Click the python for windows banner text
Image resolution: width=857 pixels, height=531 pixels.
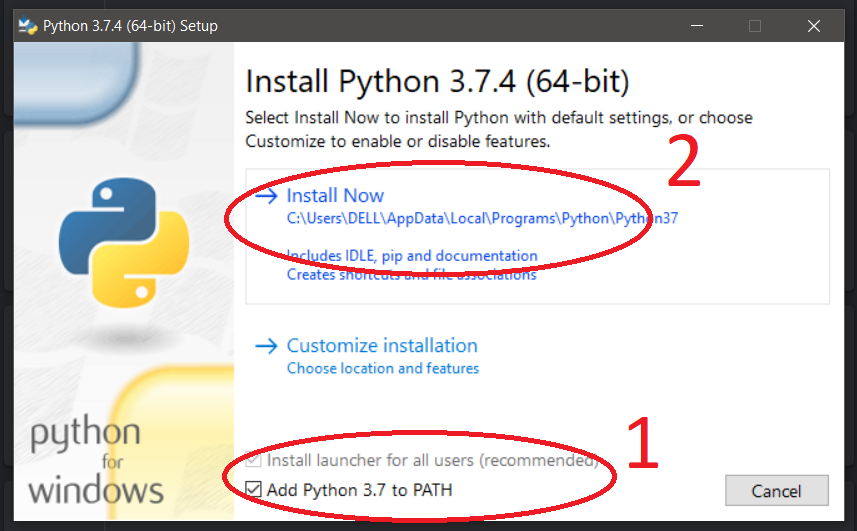(96, 461)
